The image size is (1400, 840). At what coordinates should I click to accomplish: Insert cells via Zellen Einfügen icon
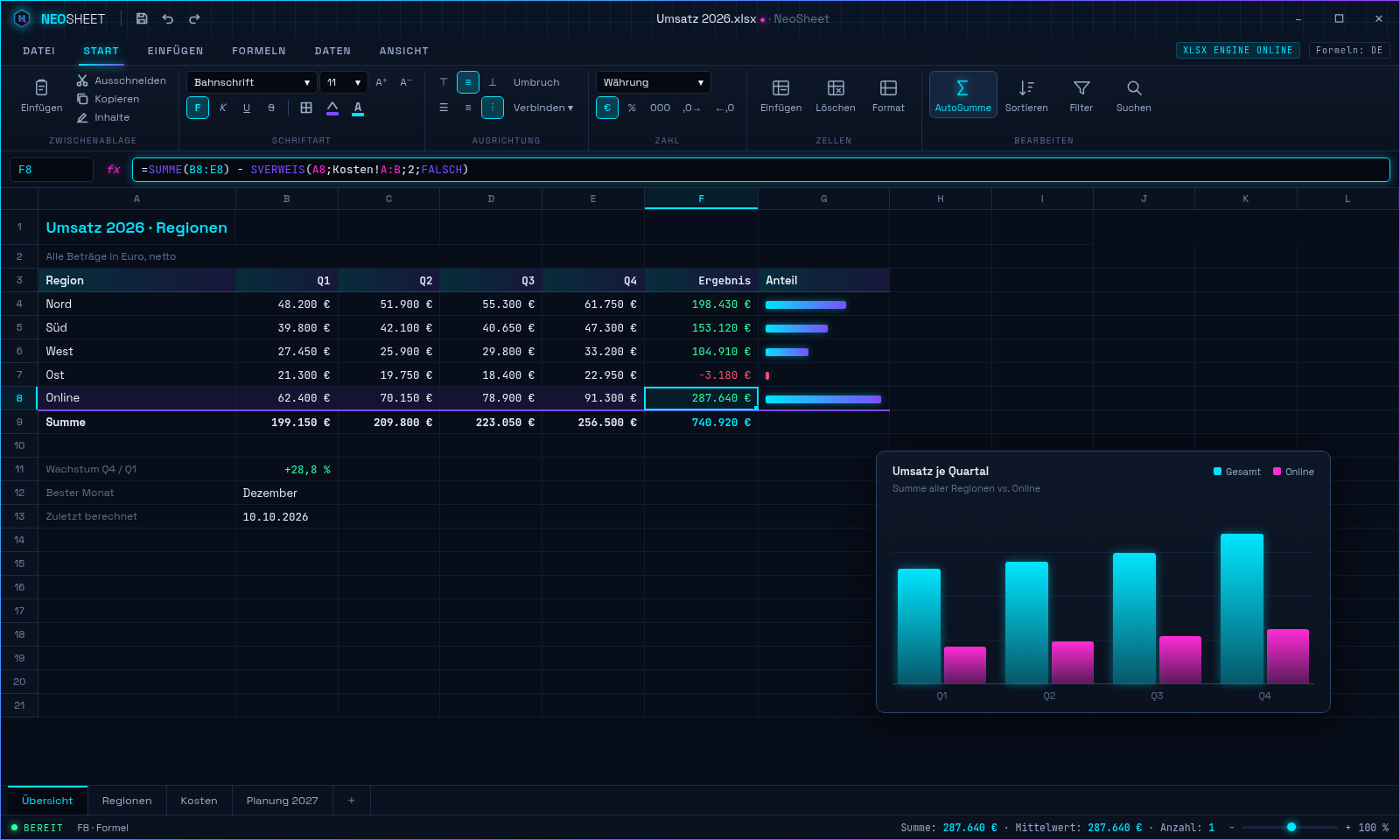pos(780,94)
